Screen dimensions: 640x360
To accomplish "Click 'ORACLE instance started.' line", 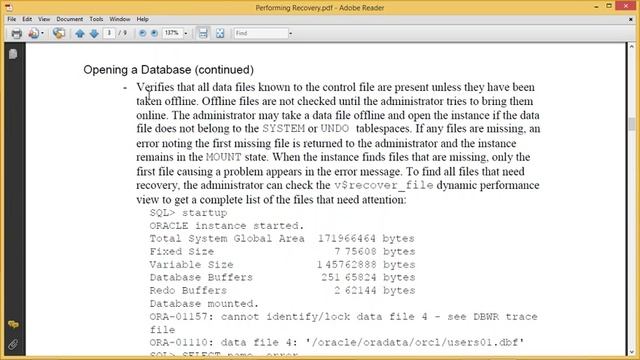I will click(227, 226).
